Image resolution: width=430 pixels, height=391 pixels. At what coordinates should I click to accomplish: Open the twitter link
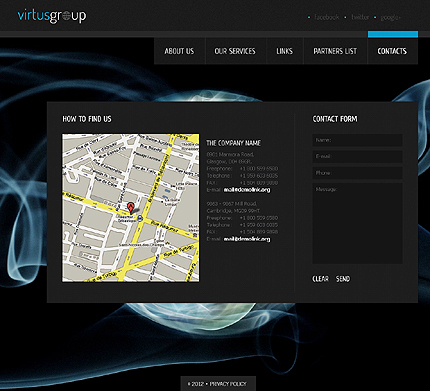(x=360, y=17)
